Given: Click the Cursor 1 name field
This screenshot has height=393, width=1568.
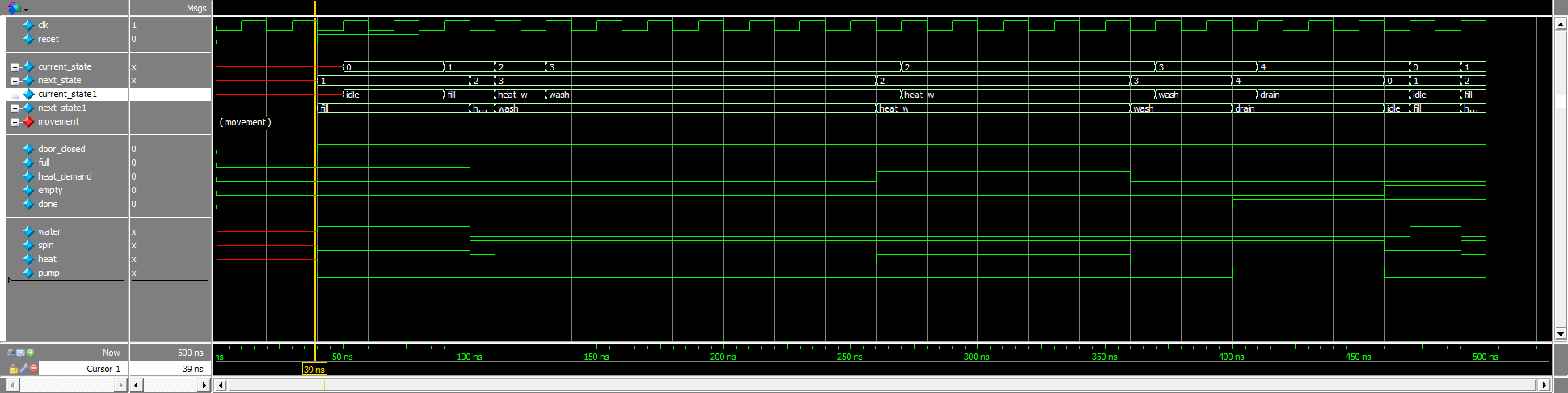Looking at the screenshot, I should point(82,369).
